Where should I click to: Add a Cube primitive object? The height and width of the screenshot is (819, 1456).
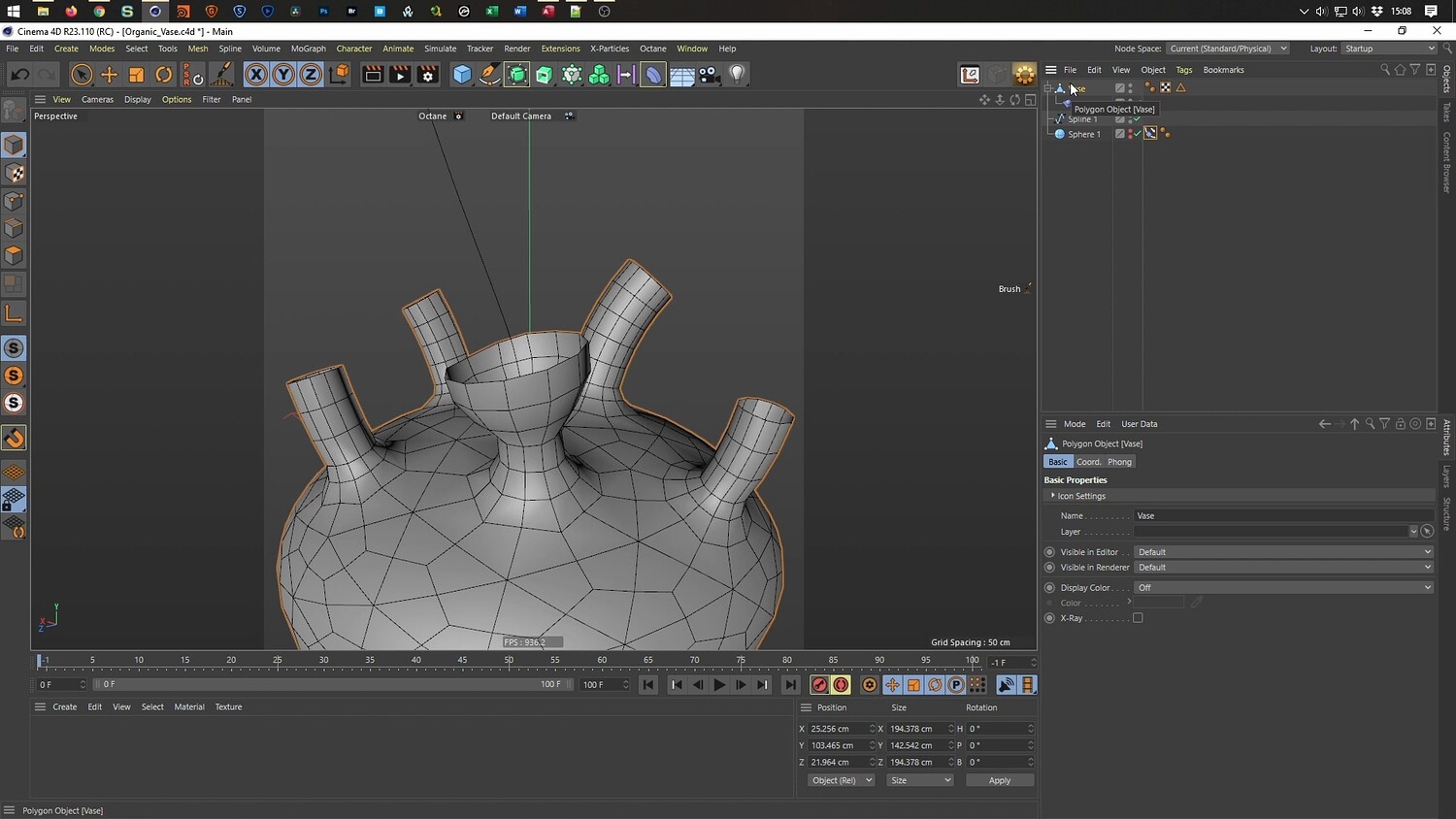click(x=463, y=75)
